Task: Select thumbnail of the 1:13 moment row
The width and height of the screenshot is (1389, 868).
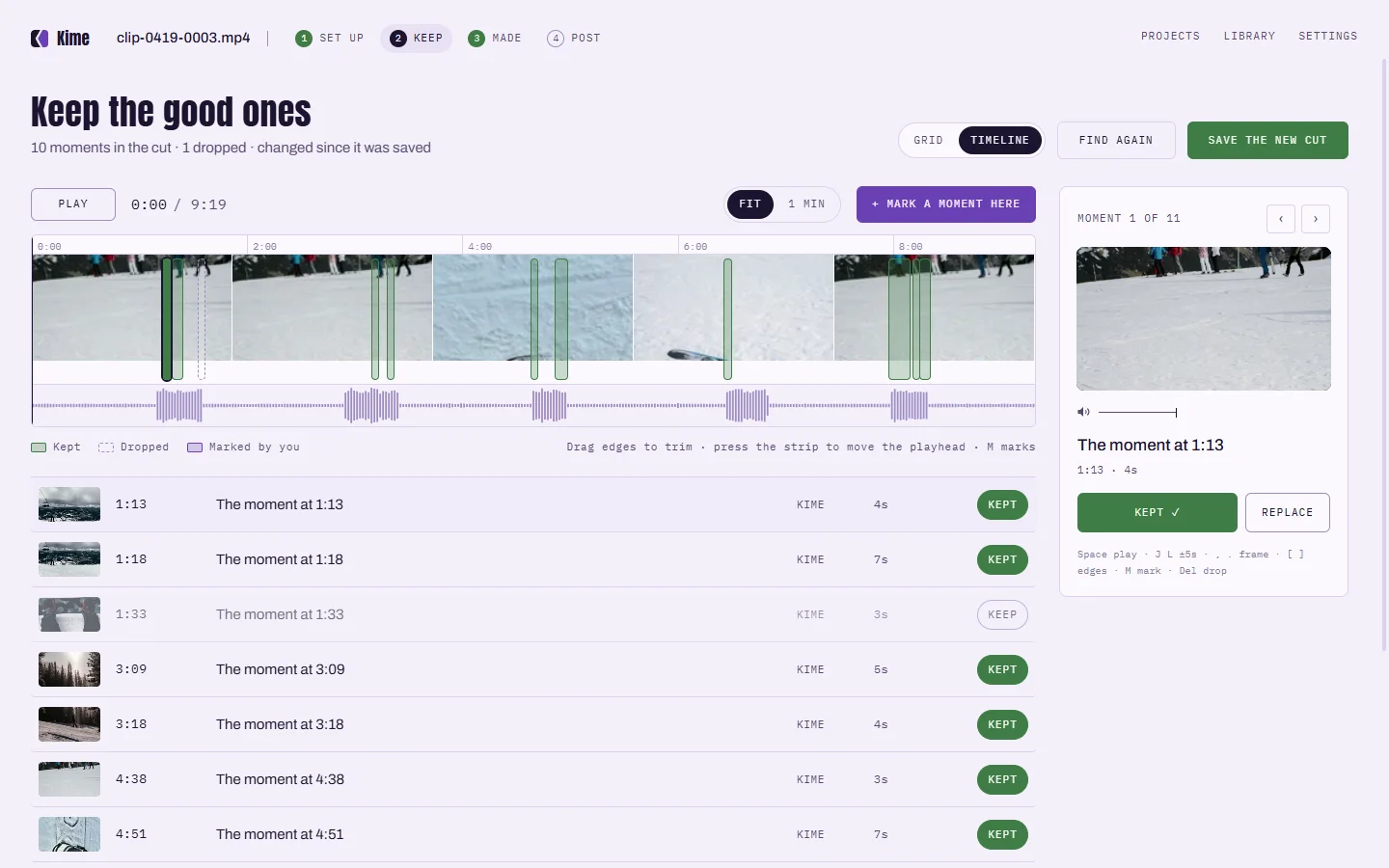Action: 69,505
